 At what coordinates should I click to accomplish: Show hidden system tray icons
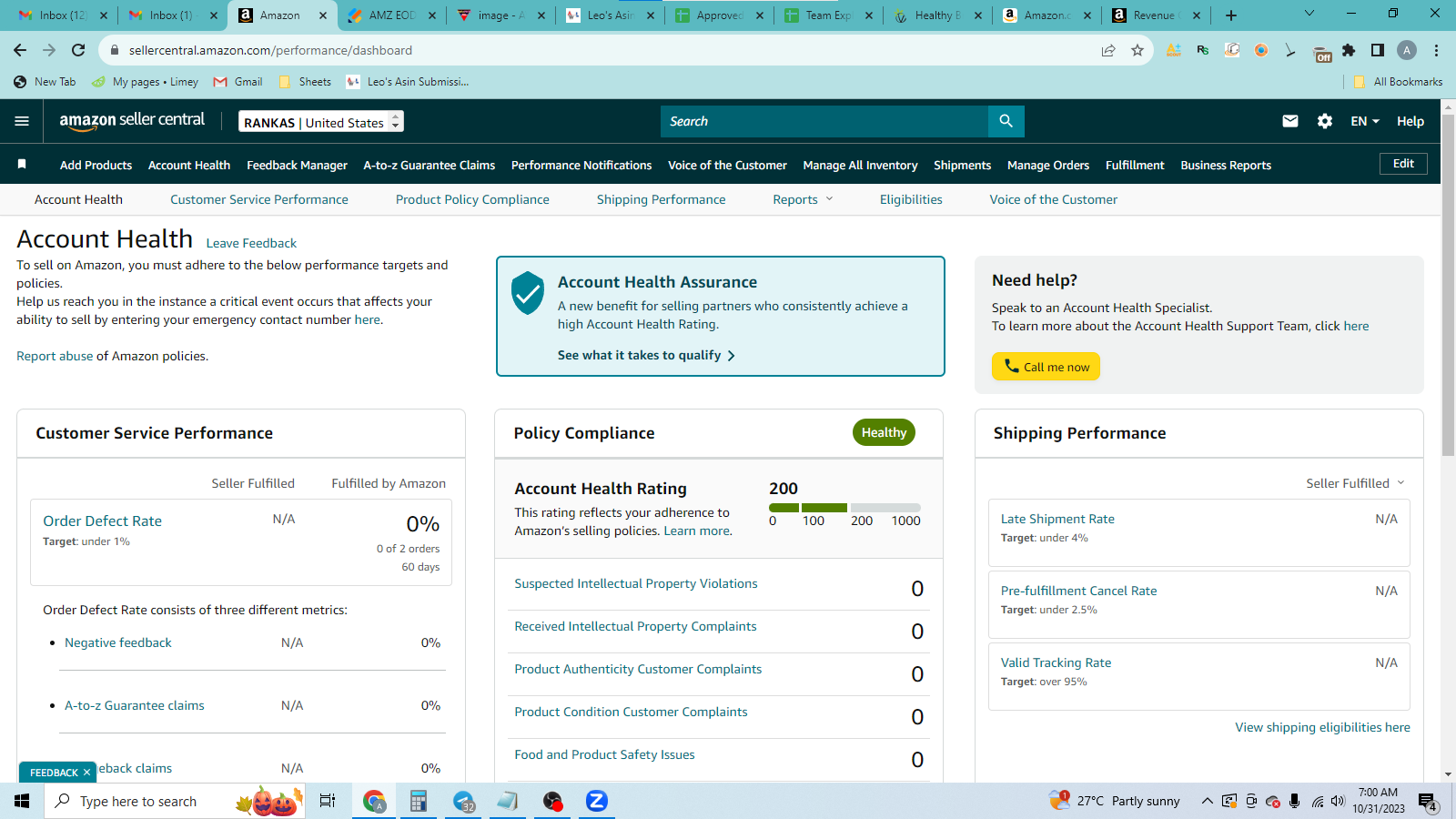pyautogui.click(x=1207, y=801)
